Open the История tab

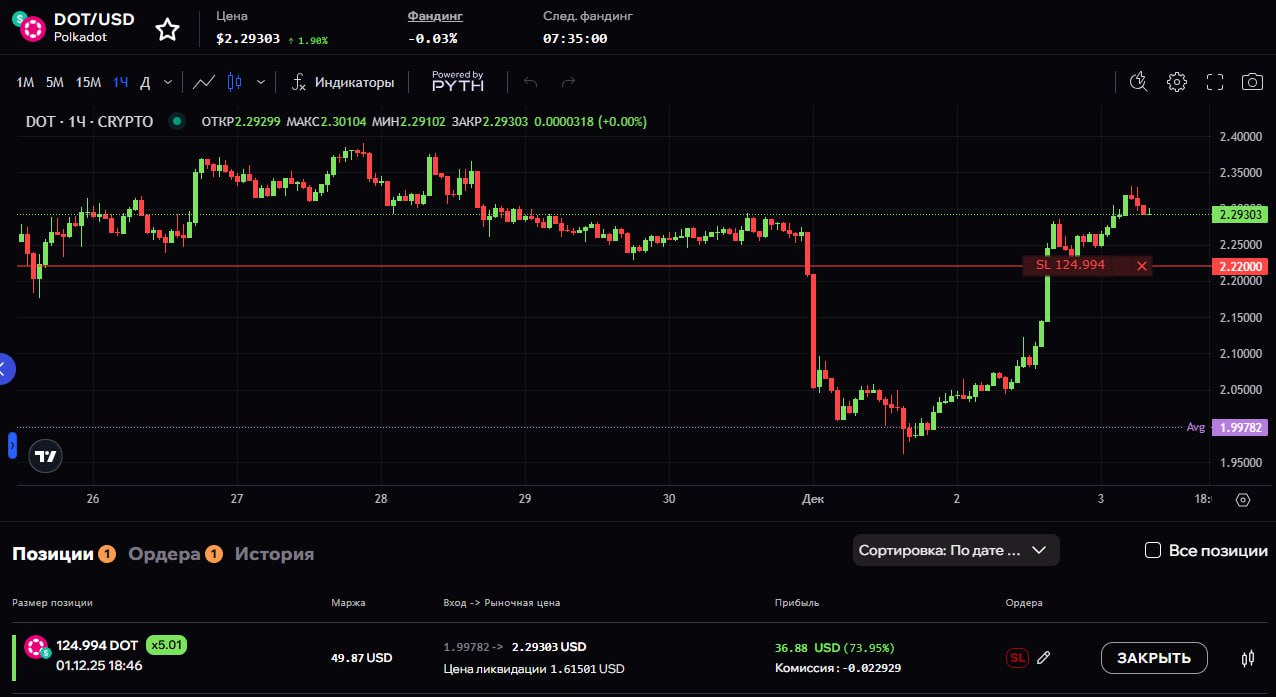pos(274,554)
